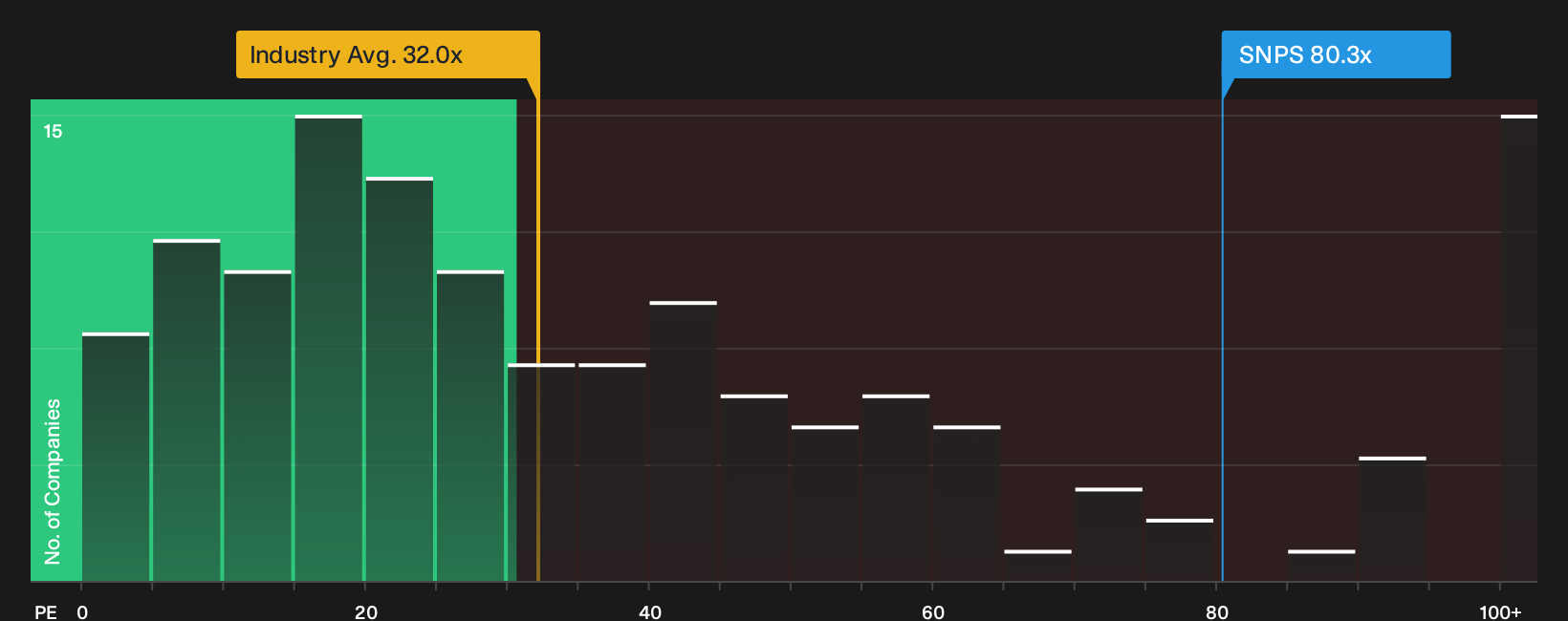Select the histogram bar for PE 5–10
Screen dimensions: 1568x621
click(186, 410)
